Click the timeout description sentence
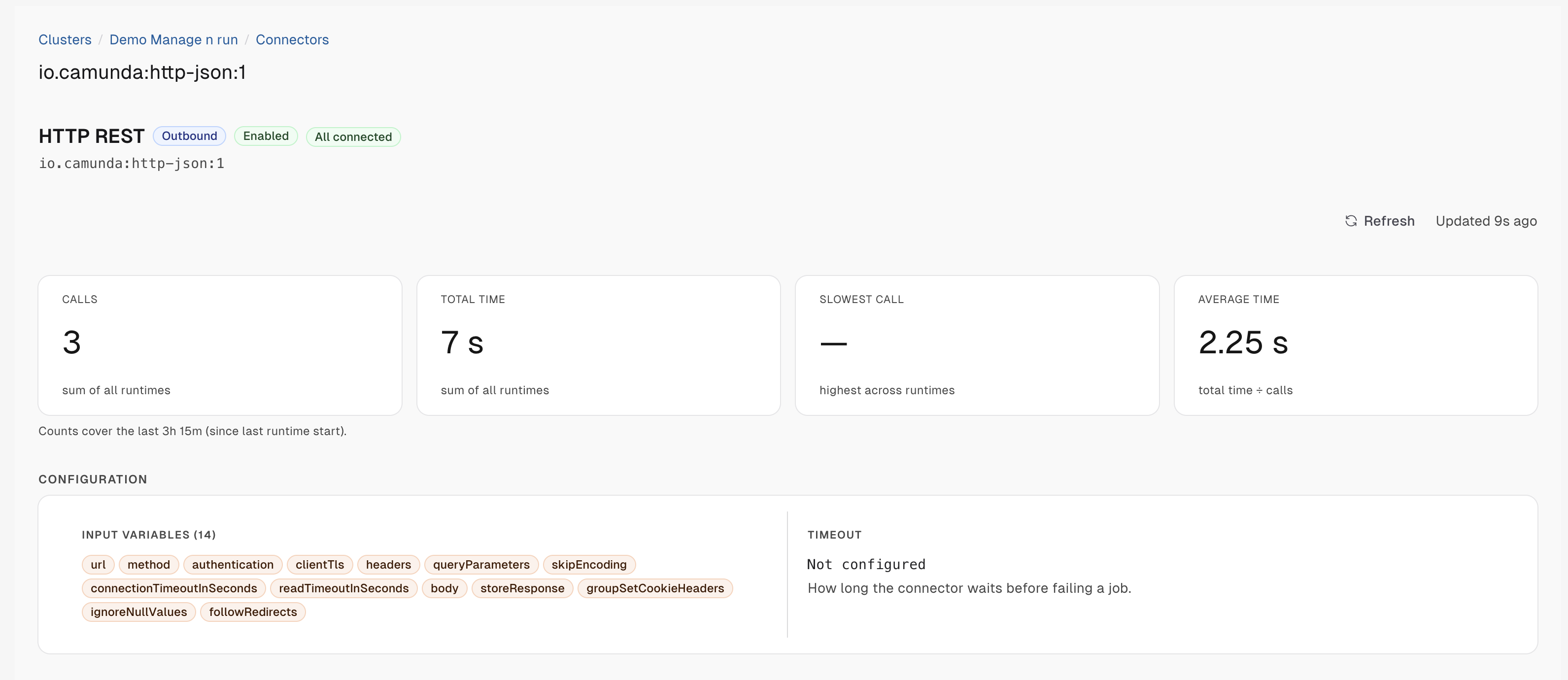The height and width of the screenshot is (680, 1568). tap(969, 588)
